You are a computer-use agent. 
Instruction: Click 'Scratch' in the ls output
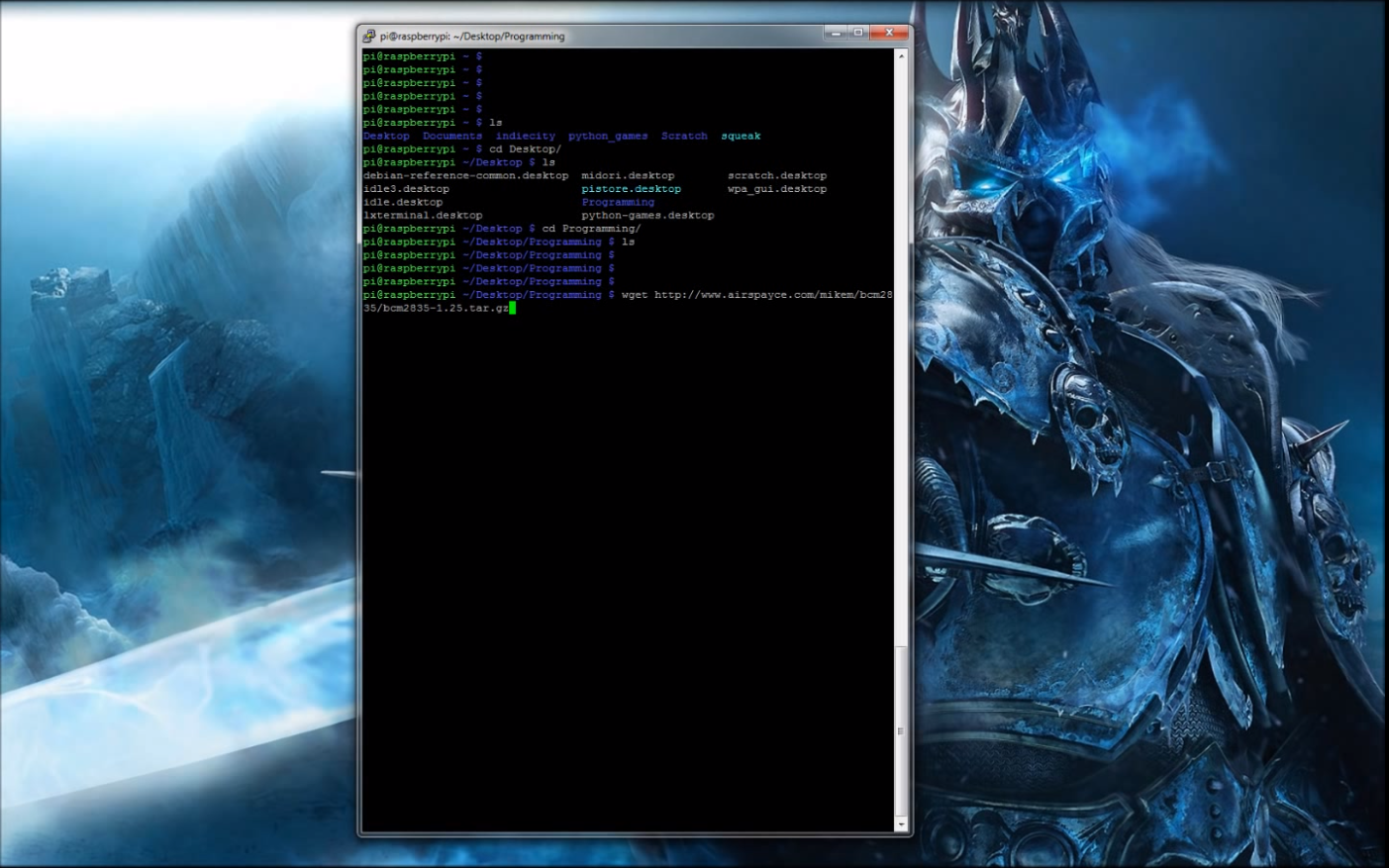point(684,136)
